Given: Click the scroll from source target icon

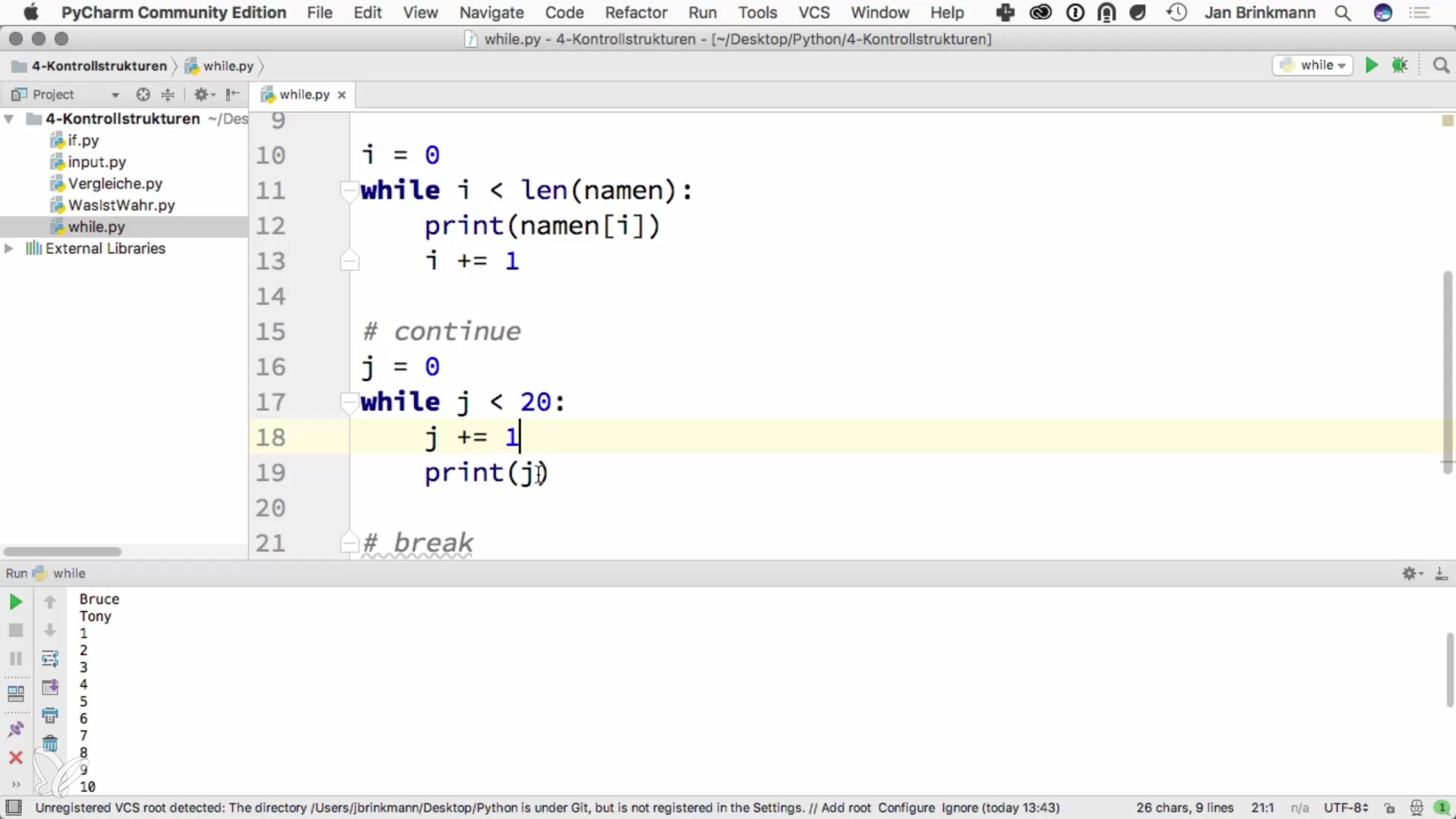Looking at the screenshot, I should 143,95.
